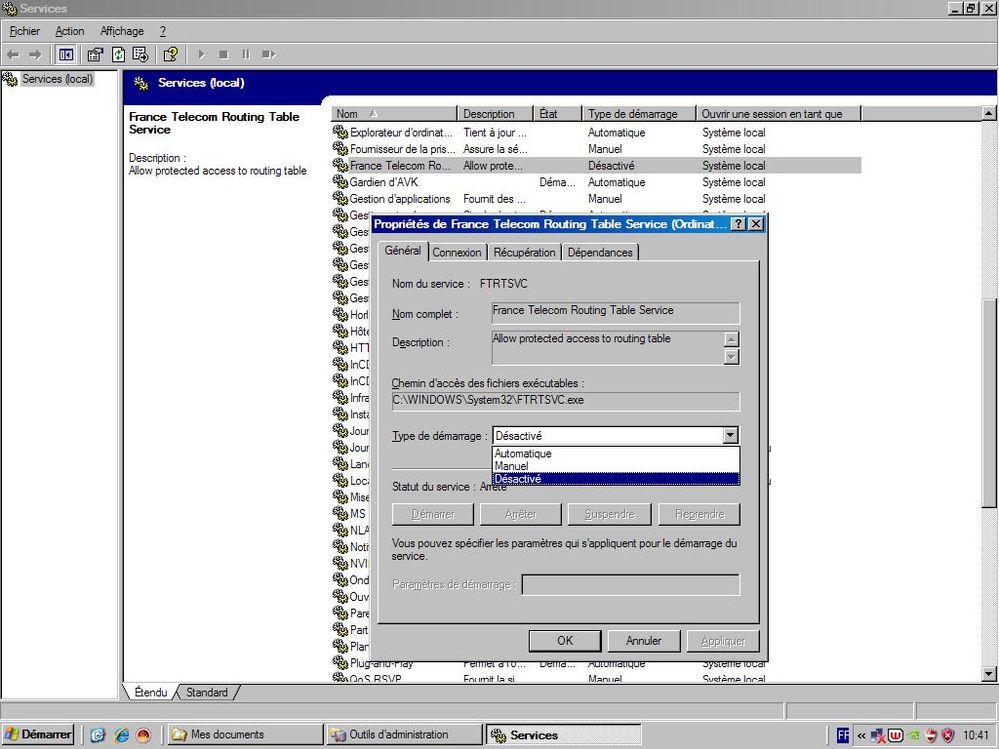The image size is (999, 749).
Task: Switch to the Récupération tab
Action: tap(524, 253)
